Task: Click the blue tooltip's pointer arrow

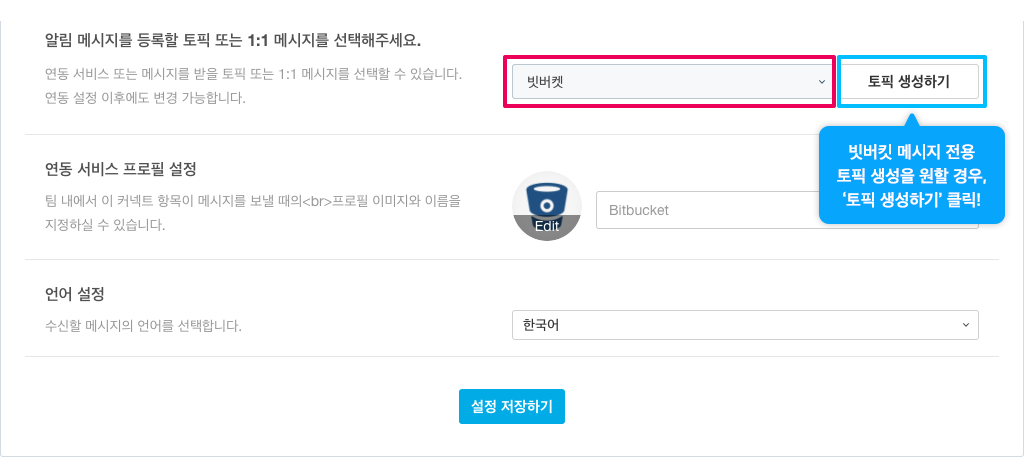Action: click(911, 120)
